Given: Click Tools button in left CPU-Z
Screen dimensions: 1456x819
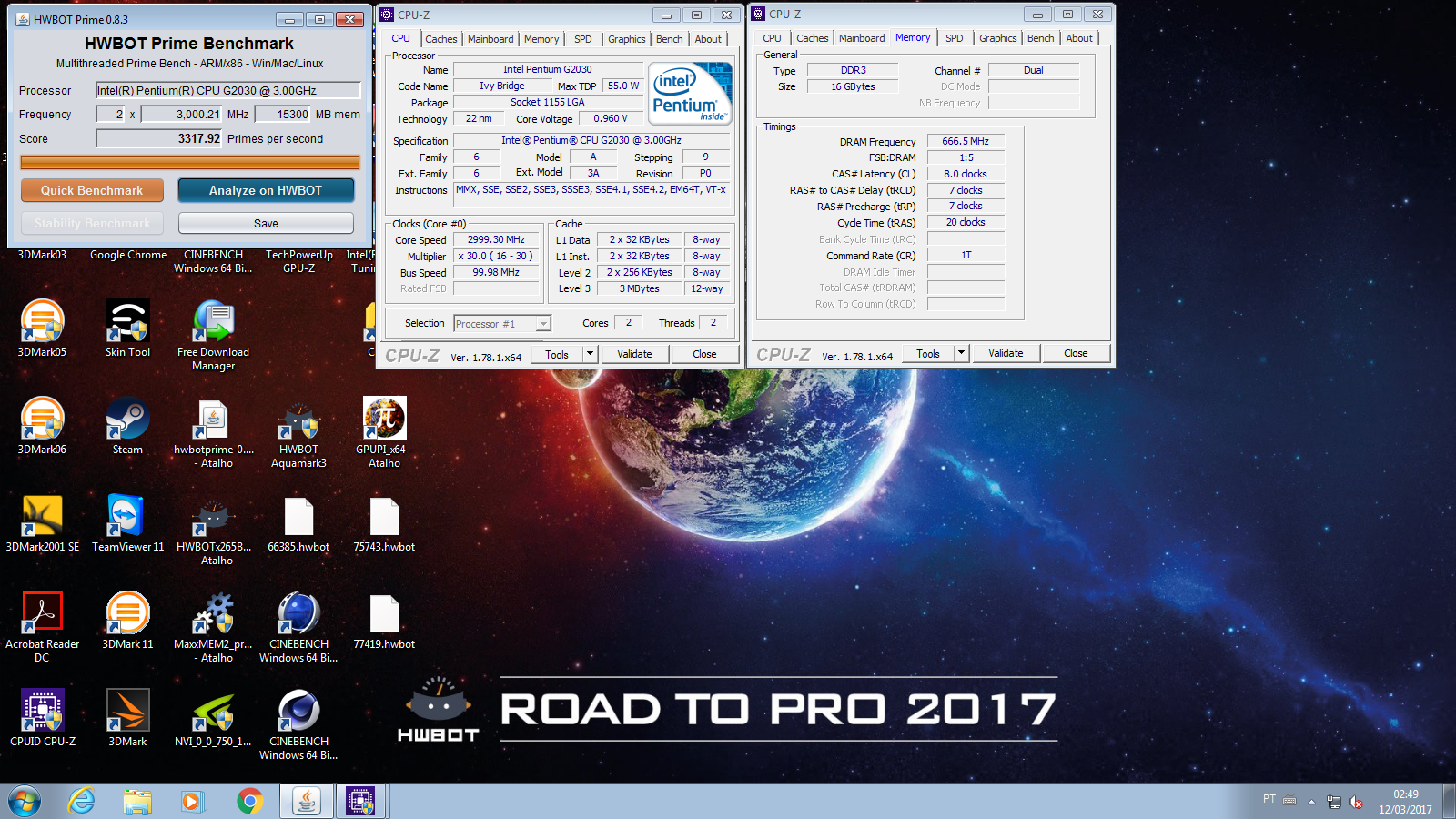Looking at the screenshot, I should tap(557, 354).
